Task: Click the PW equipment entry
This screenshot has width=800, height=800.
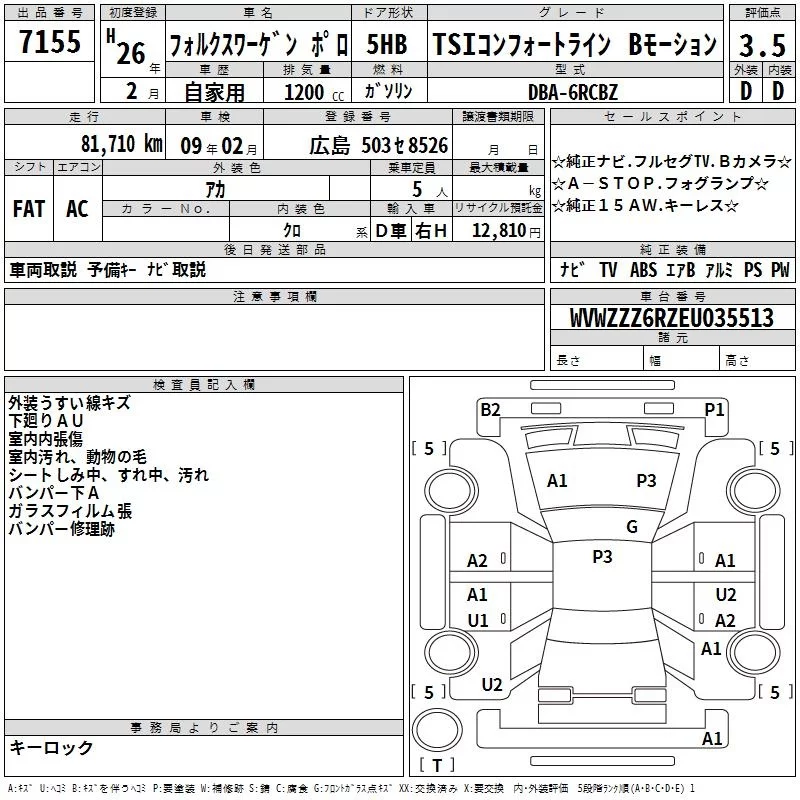Action: (780, 269)
